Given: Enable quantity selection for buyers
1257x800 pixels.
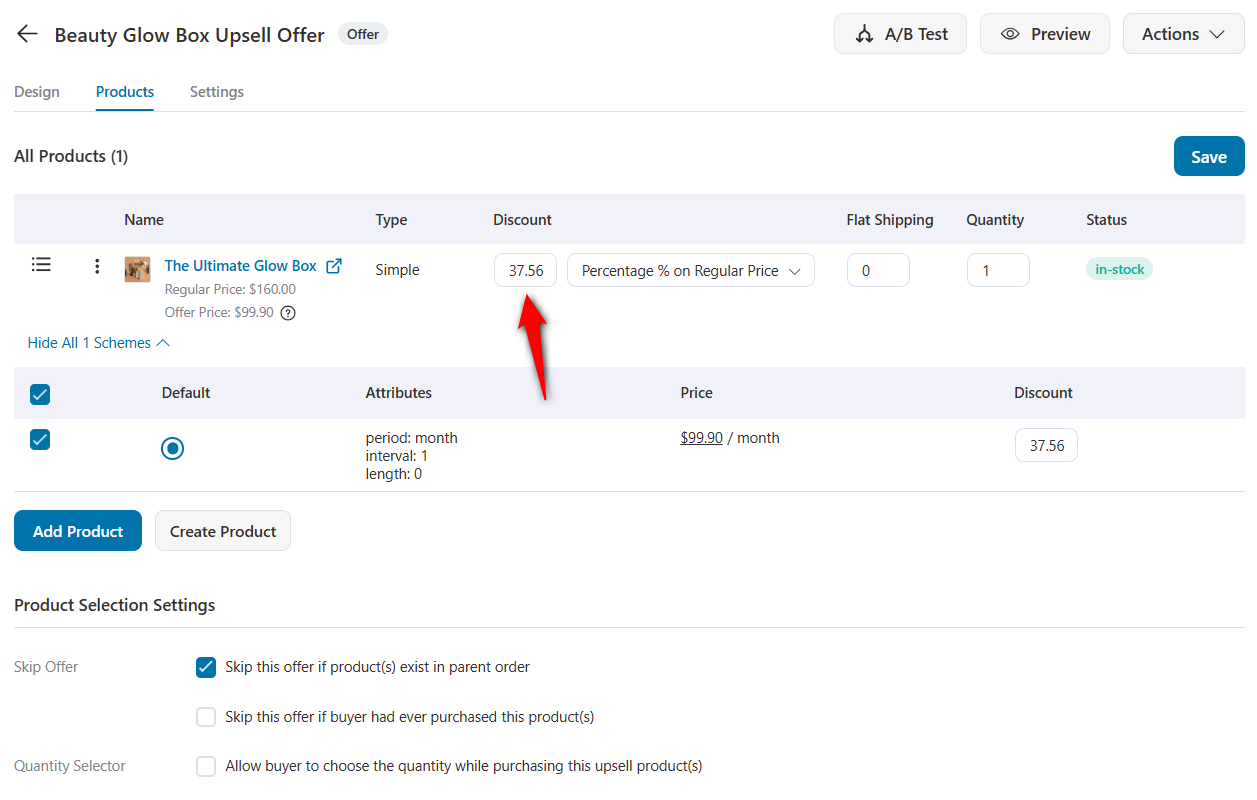Looking at the screenshot, I should pyautogui.click(x=206, y=766).
